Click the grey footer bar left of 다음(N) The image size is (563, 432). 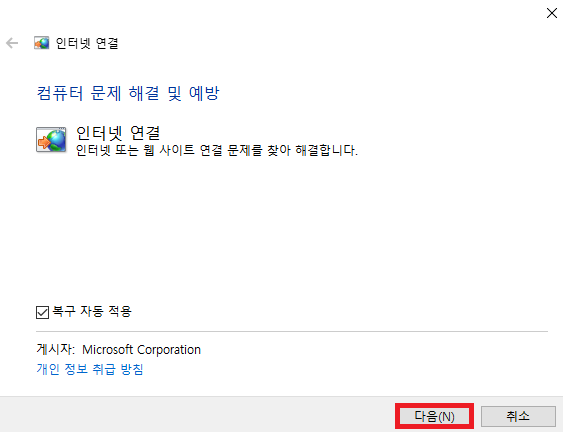197,415
